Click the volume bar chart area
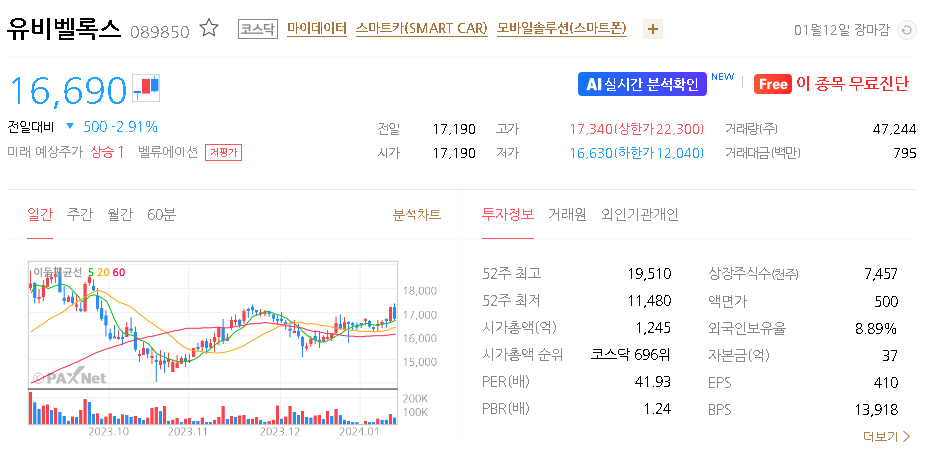936x460 pixels. click(x=213, y=407)
